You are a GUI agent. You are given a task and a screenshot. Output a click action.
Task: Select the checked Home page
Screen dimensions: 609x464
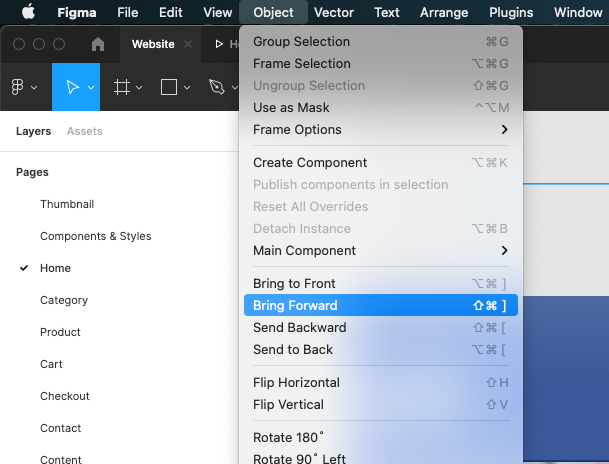(55, 268)
